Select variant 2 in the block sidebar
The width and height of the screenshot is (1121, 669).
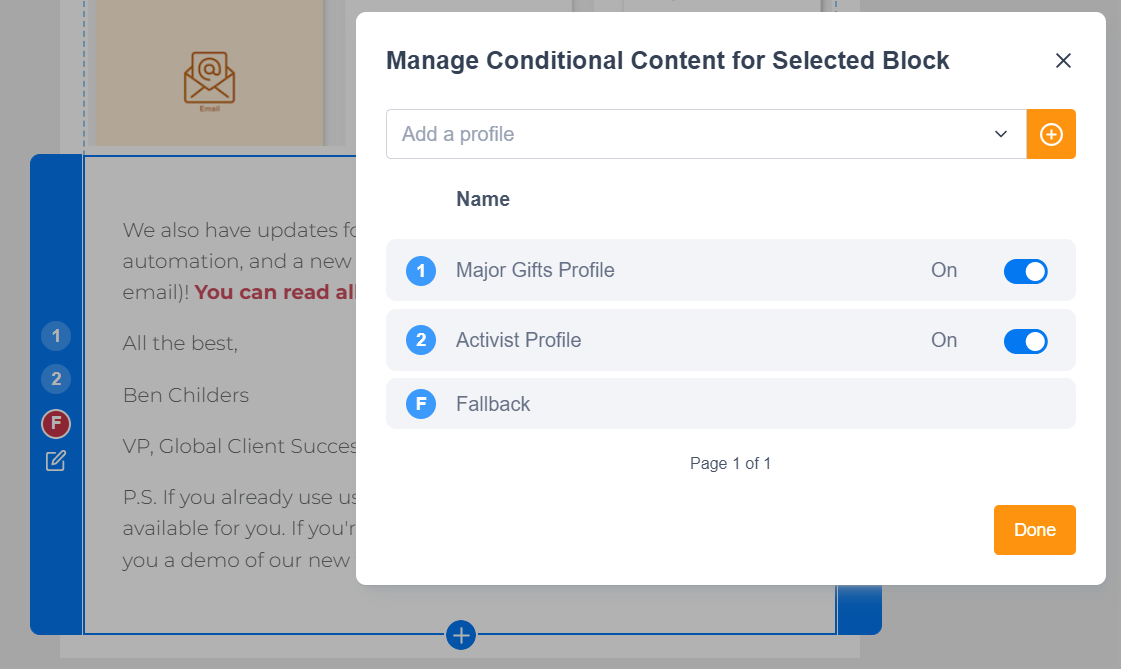click(x=56, y=379)
